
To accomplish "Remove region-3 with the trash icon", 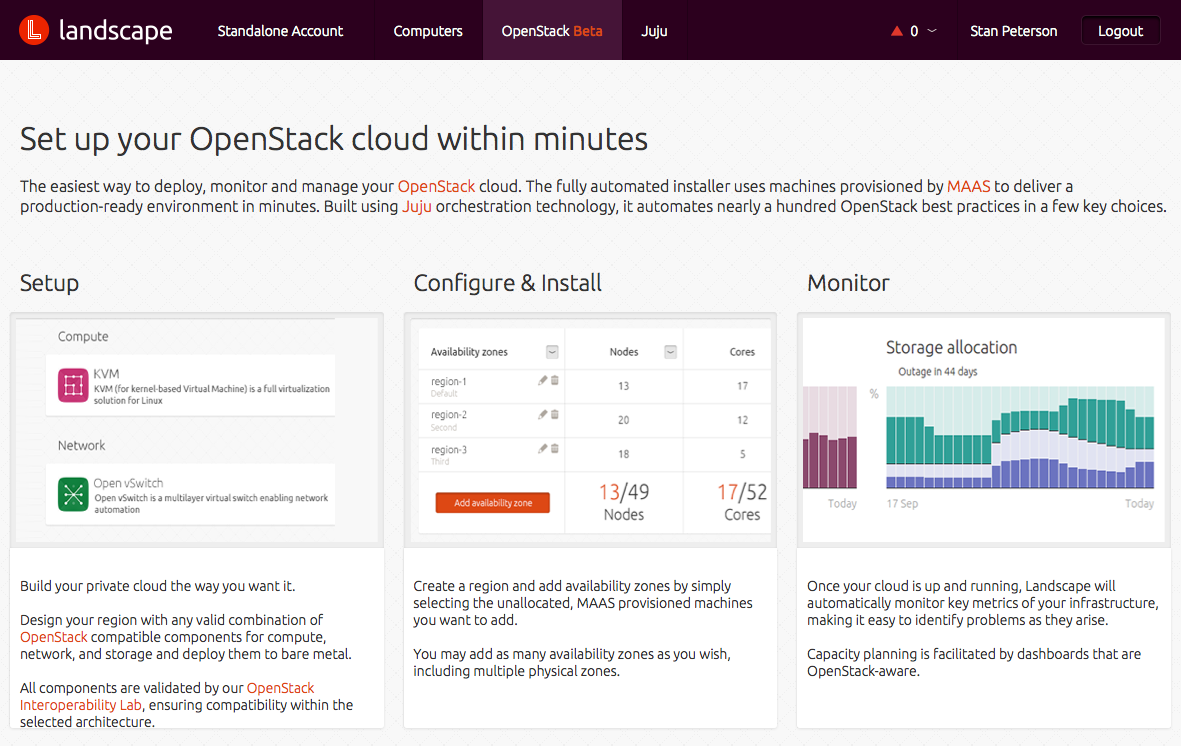I will click(555, 449).
